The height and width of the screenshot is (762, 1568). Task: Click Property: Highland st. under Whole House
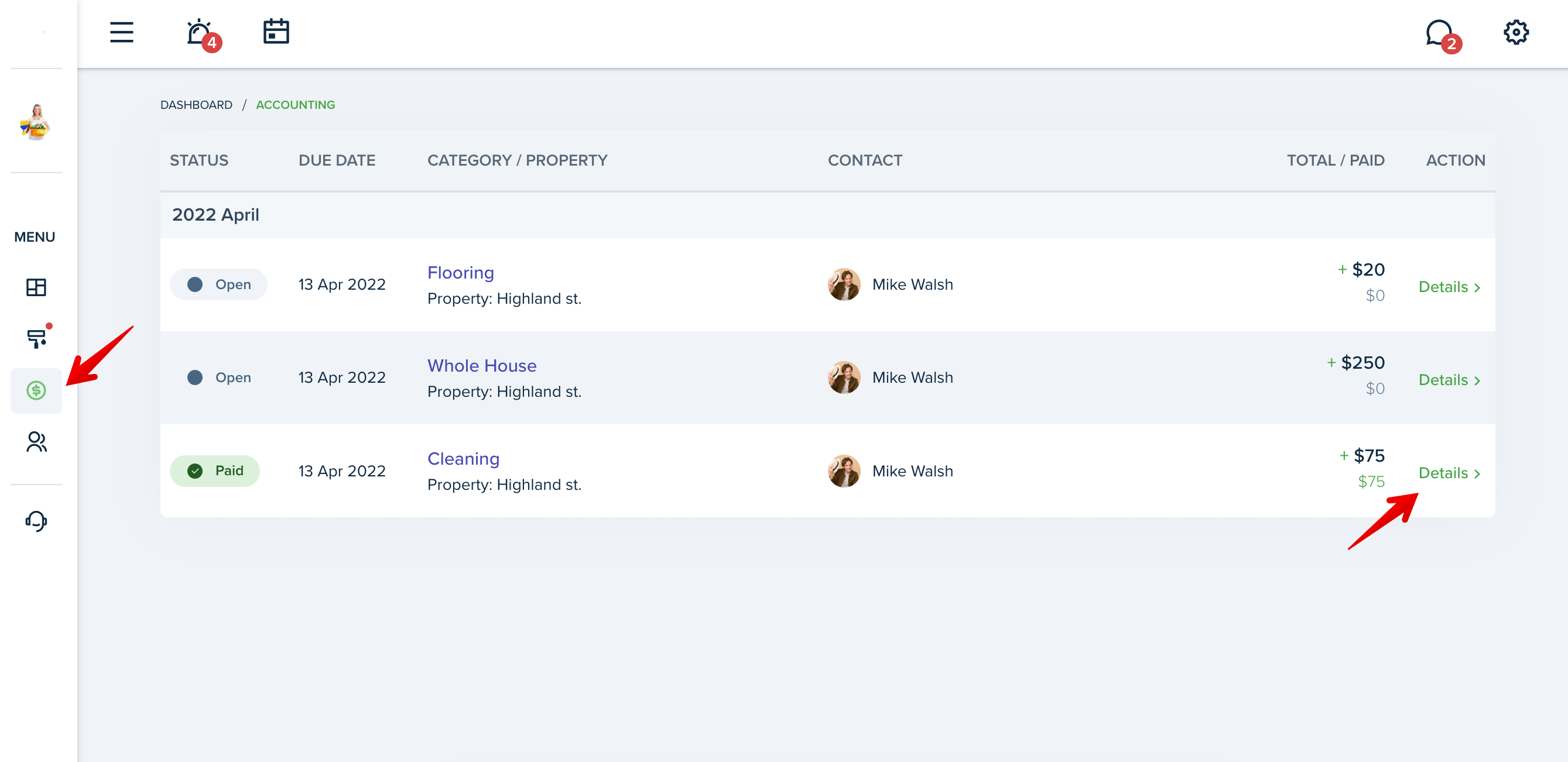[504, 392]
